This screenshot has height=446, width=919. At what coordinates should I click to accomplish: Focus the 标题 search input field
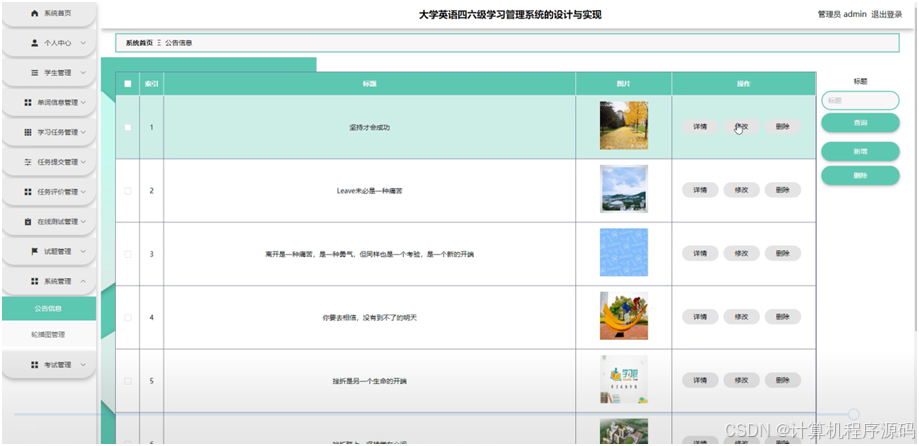tap(860, 100)
